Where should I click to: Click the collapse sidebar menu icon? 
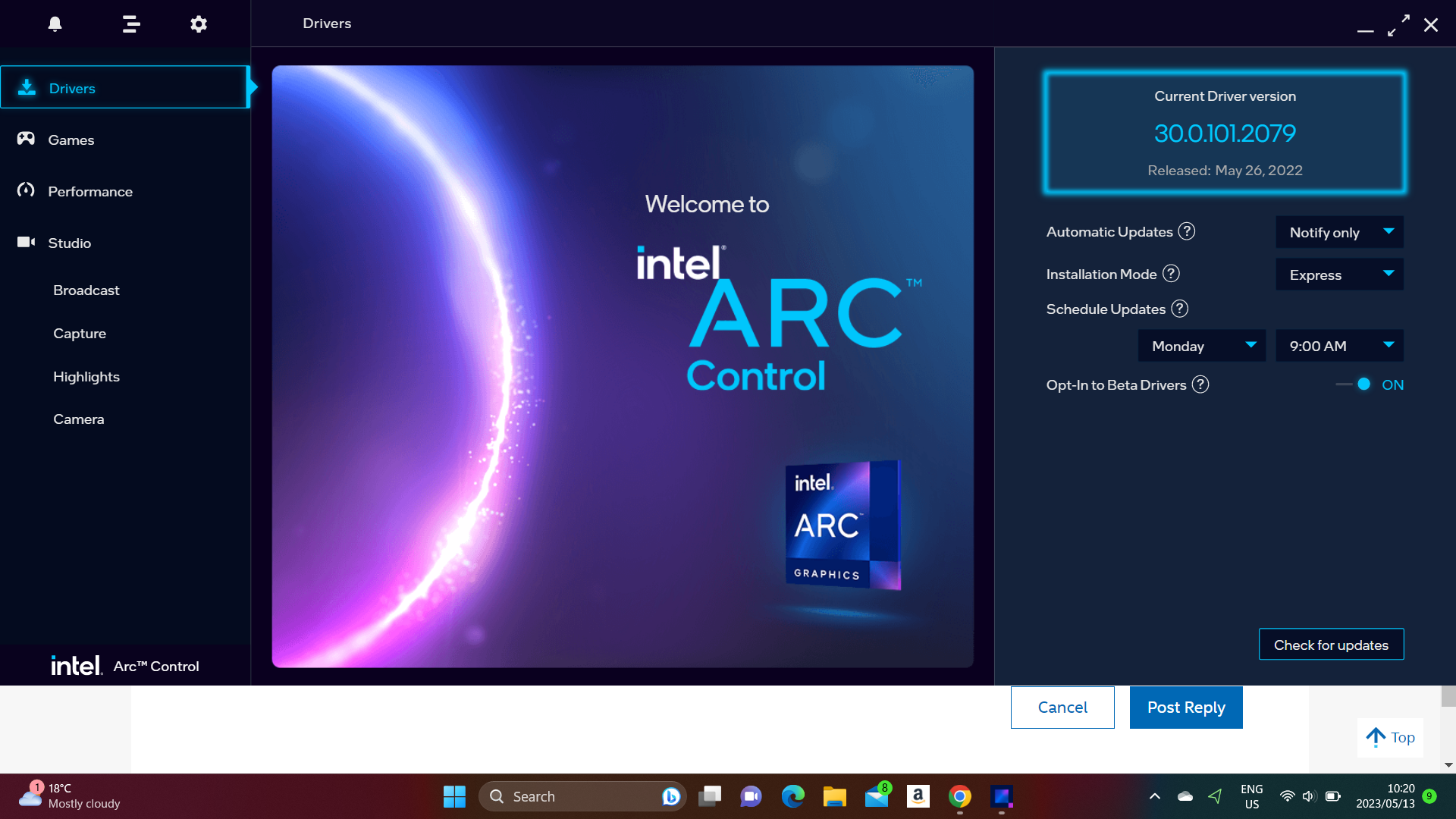pos(131,24)
